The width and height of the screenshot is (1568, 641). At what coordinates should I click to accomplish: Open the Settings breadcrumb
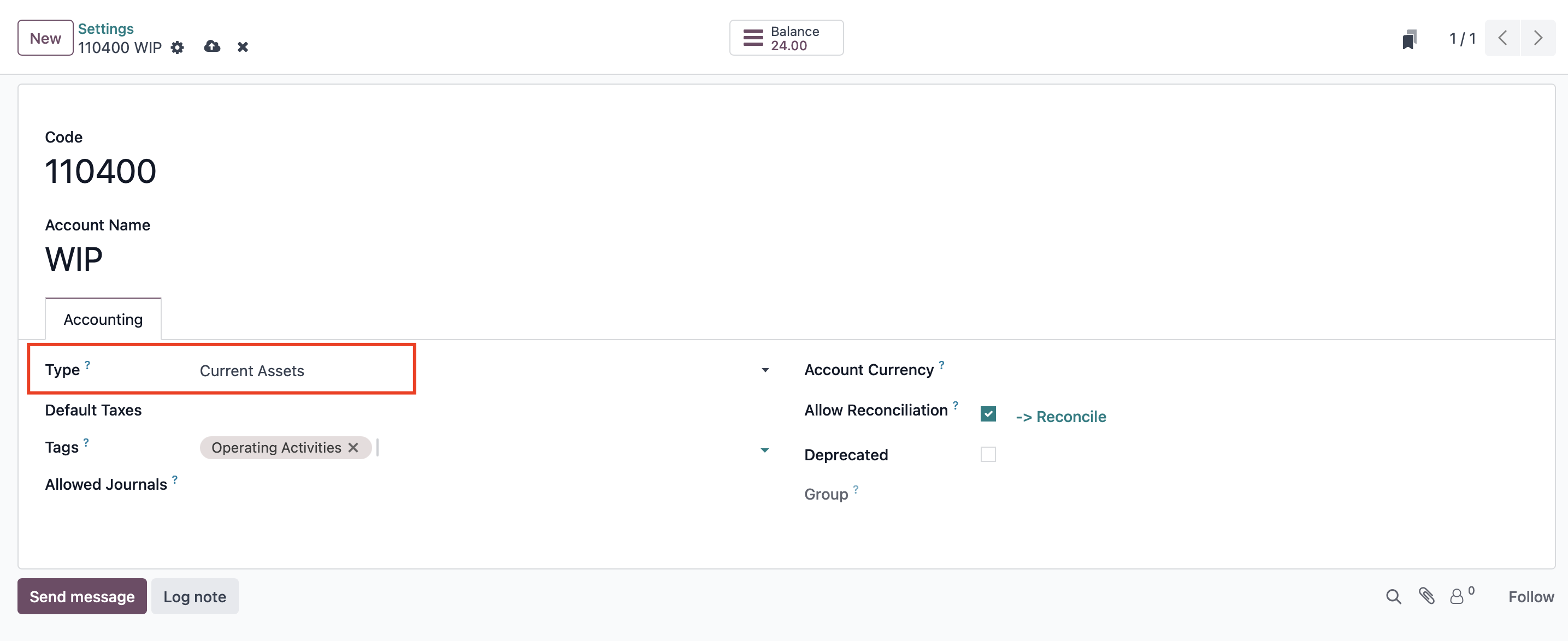pos(105,28)
